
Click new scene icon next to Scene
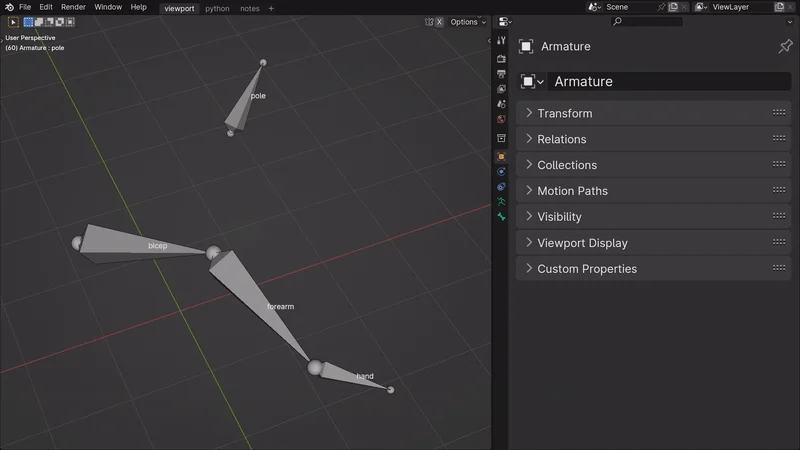[673, 7]
